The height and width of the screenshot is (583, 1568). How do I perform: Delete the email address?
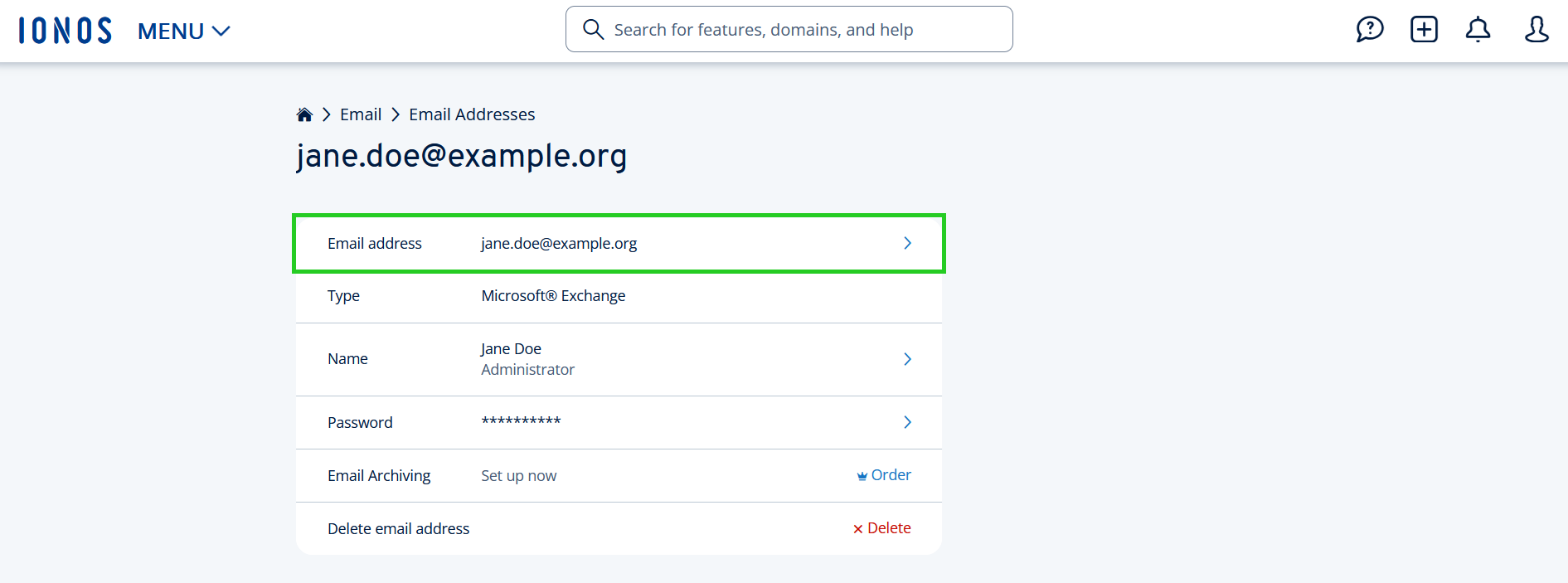tap(881, 527)
